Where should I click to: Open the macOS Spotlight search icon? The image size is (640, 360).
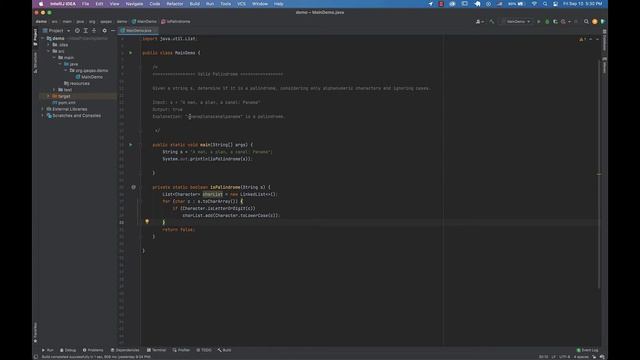[x=545, y=4]
